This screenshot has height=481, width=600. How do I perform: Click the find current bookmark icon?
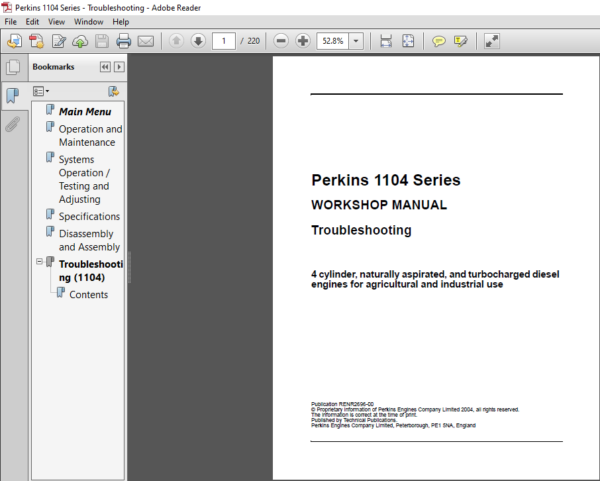click(x=113, y=91)
